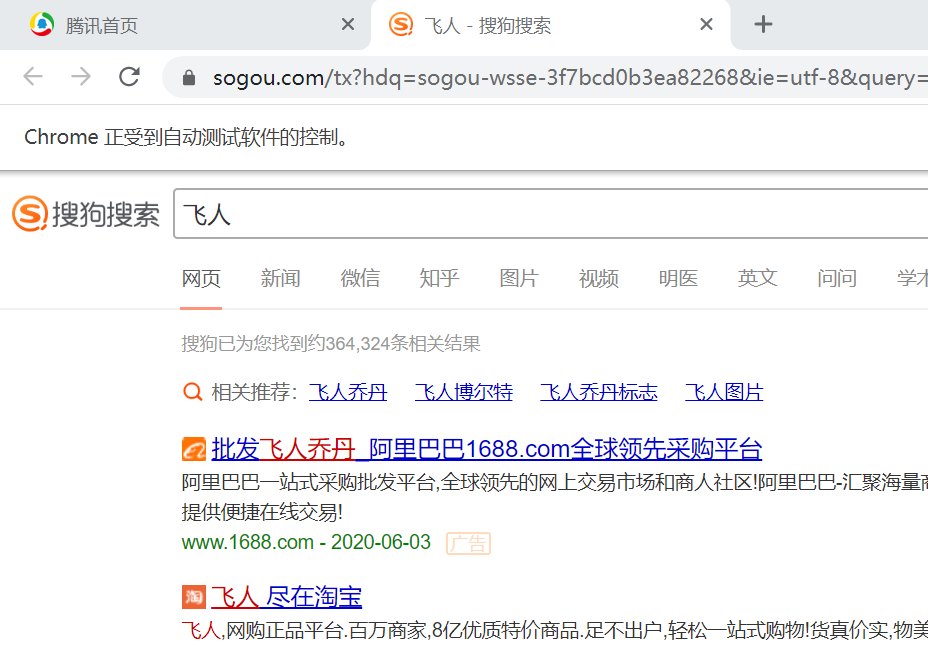Click the 网购正品平台 Taobao description text
Screen dimensions: 928x648
click(x=555, y=631)
